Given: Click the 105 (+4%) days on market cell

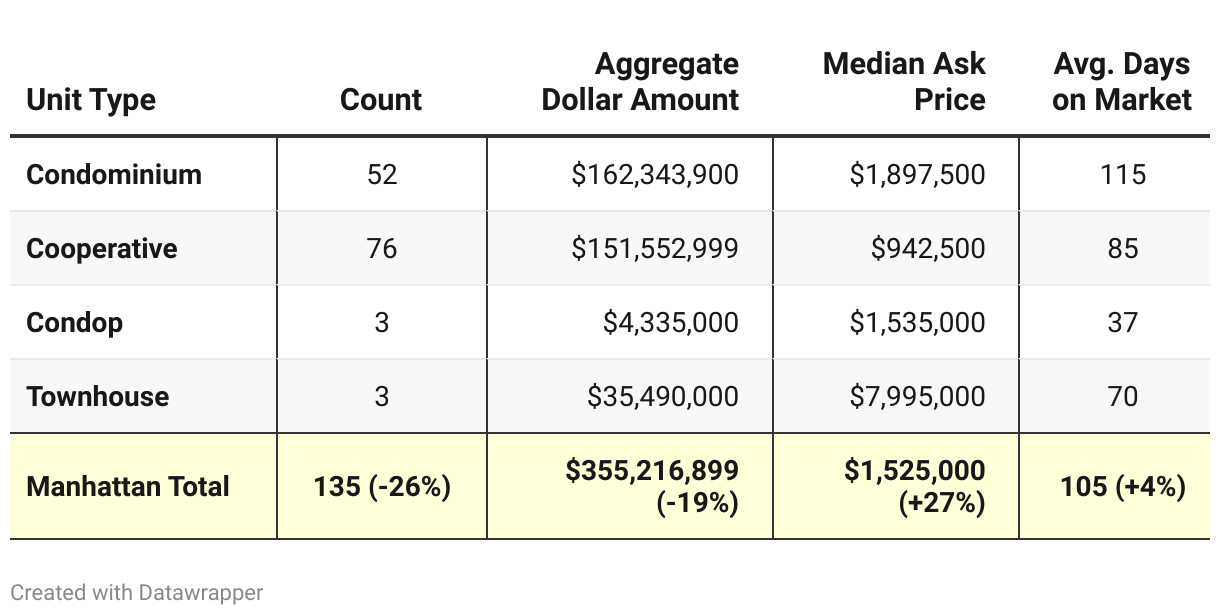Looking at the screenshot, I should coord(1122,487).
